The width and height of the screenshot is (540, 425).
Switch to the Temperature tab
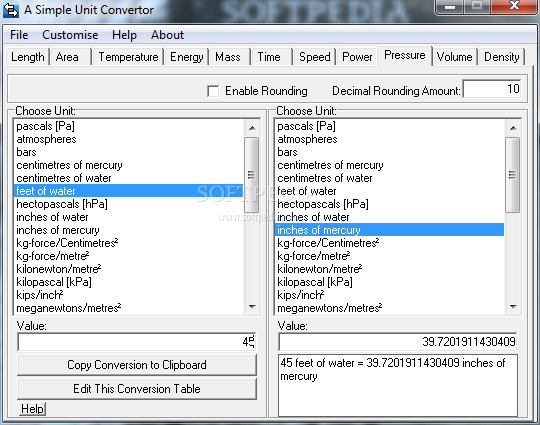click(x=128, y=57)
